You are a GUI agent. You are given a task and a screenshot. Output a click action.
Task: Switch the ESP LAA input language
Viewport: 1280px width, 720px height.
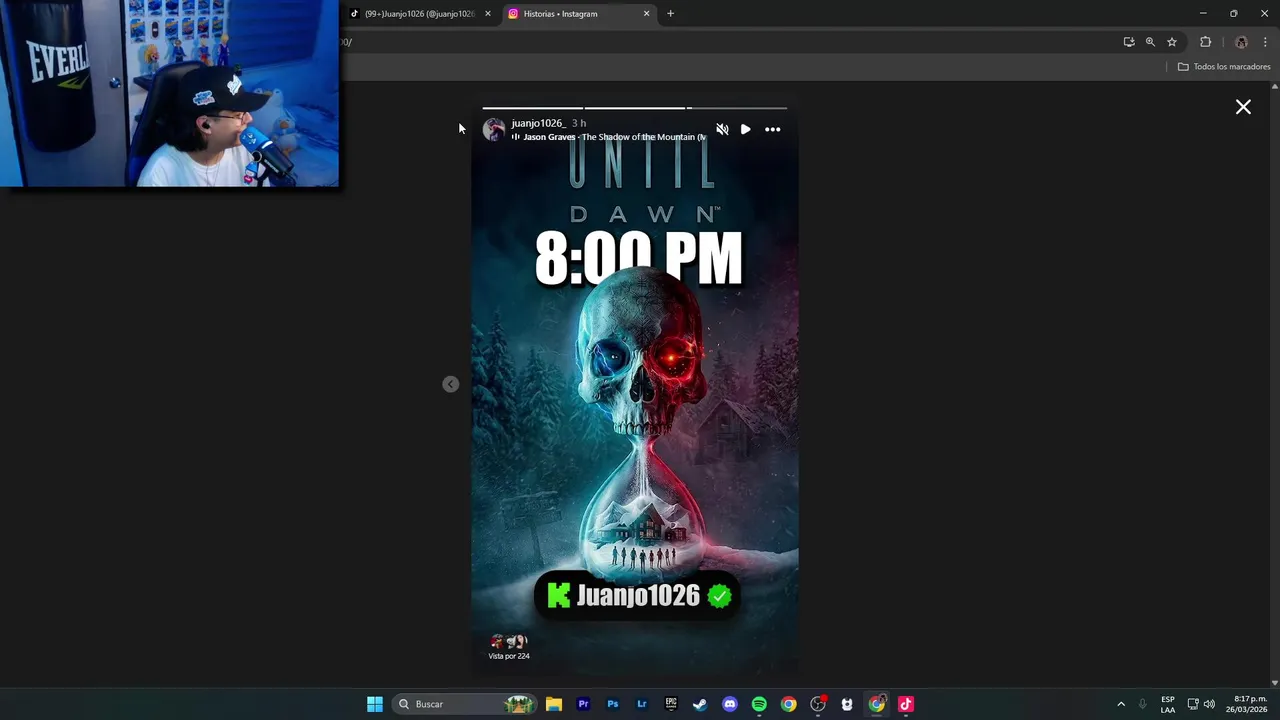coord(1168,704)
